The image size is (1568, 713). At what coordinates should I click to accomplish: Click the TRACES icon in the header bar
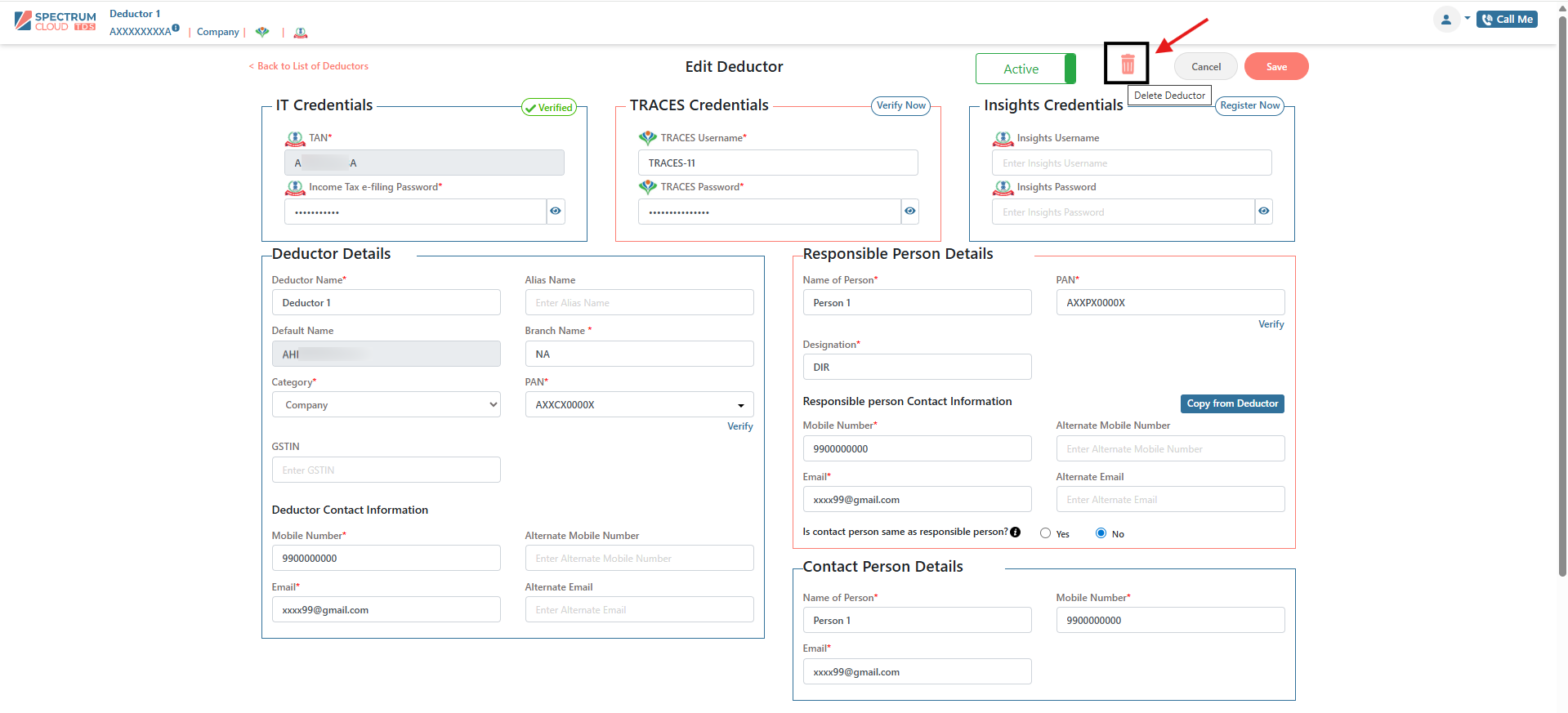click(x=262, y=33)
